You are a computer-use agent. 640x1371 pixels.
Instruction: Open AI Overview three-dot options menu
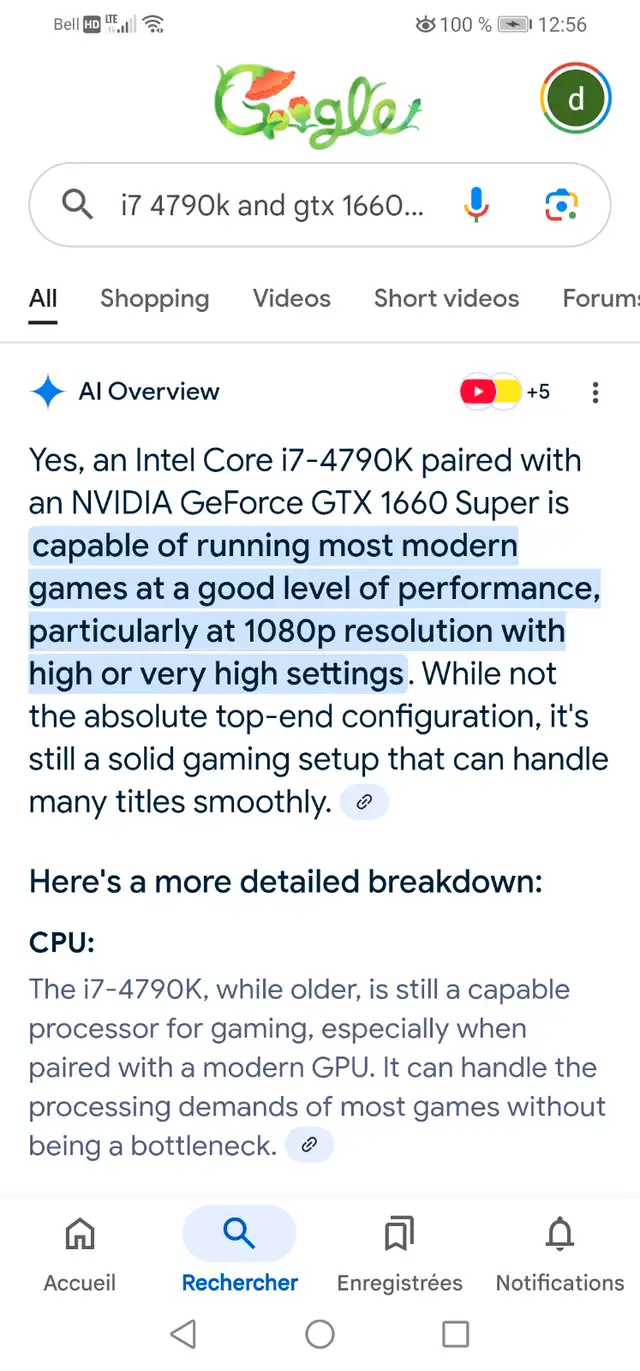(x=595, y=392)
